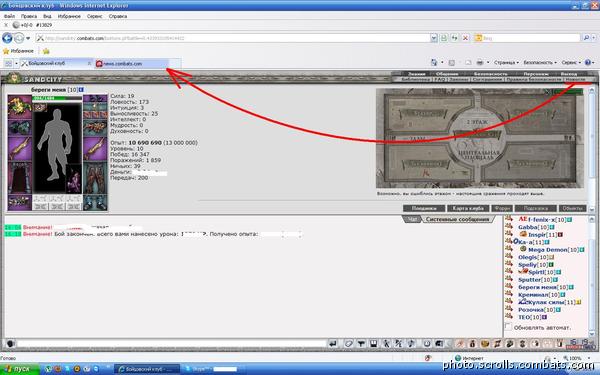
Task: Click the game frame vertical scrollbar
Action: pos(591,150)
